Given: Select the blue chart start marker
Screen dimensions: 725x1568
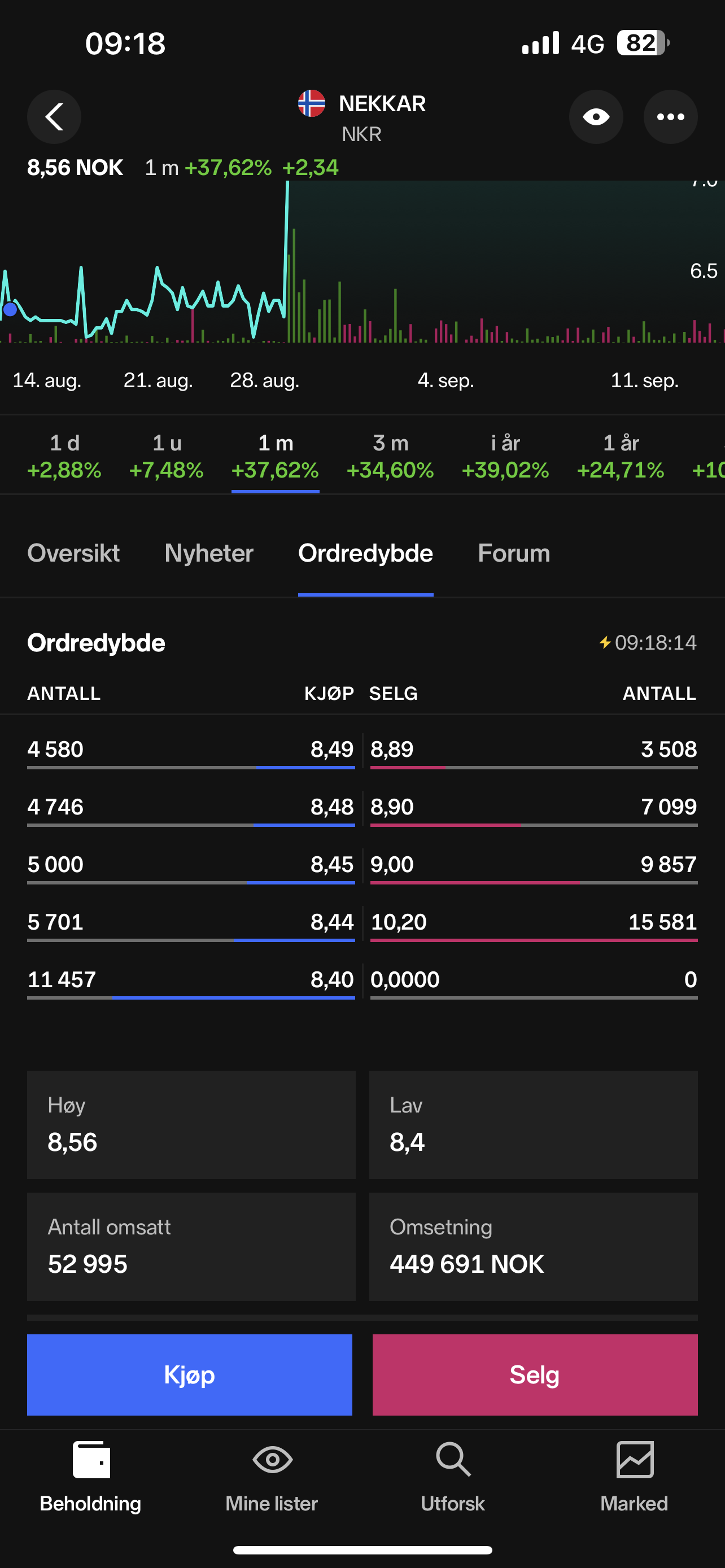Looking at the screenshot, I should (x=10, y=310).
